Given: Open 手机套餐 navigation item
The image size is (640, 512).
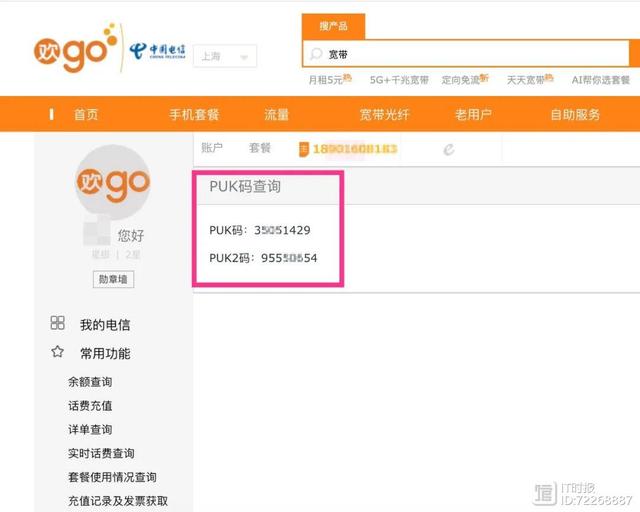Looking at the screenshot, I should tap(194, 114).
